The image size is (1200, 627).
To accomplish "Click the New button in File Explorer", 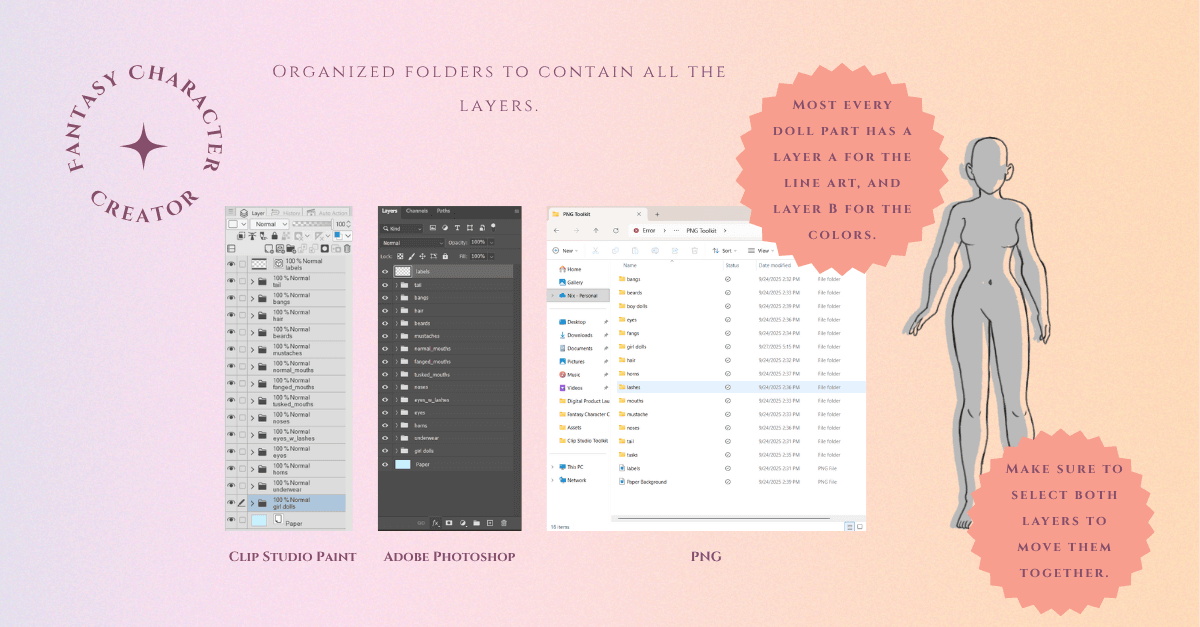I will pyautogui.click(x=566, y=250).
